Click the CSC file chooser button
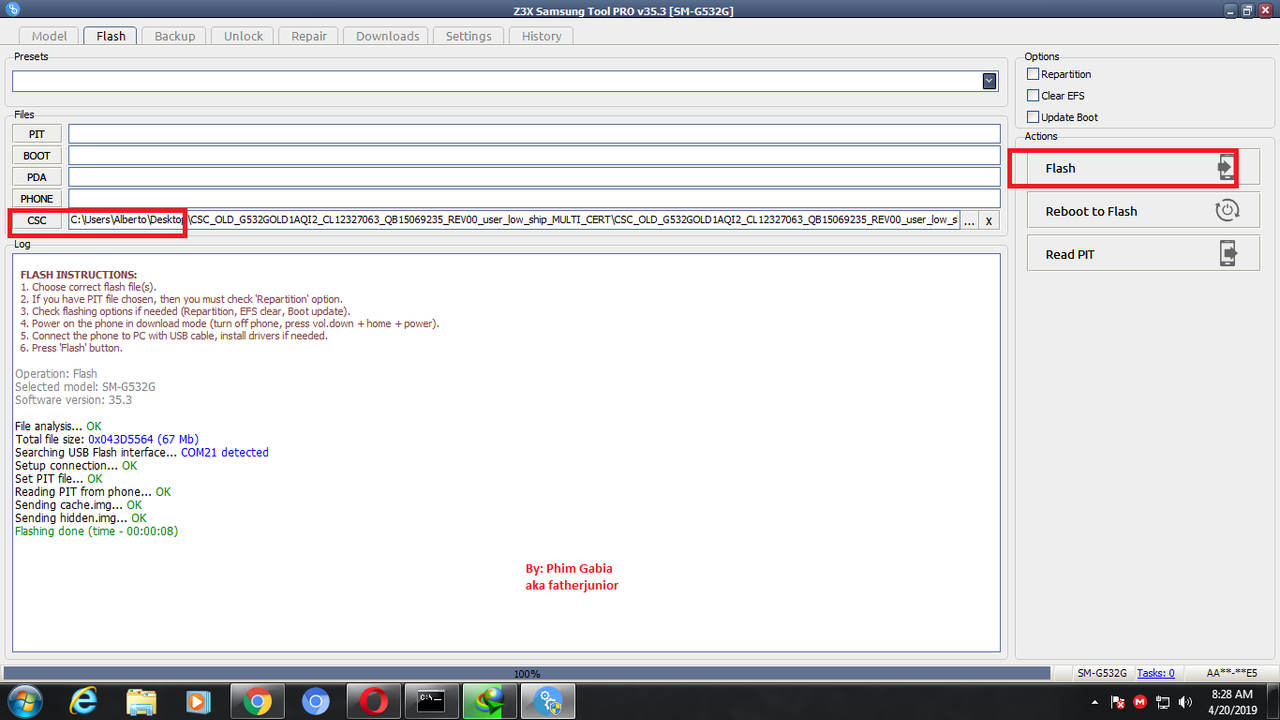 [x=36, y=220]
